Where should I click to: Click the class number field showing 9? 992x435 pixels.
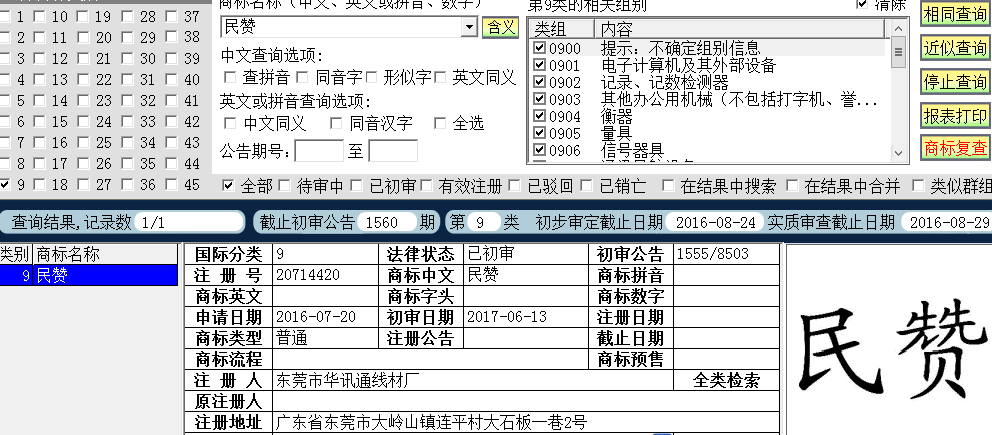(483, 222)
